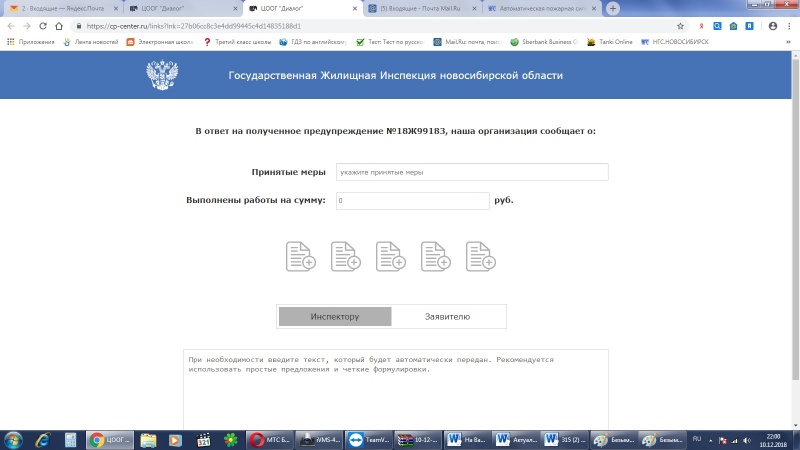
Task: Click the fifth document upload icon
Action: [481, 256]
